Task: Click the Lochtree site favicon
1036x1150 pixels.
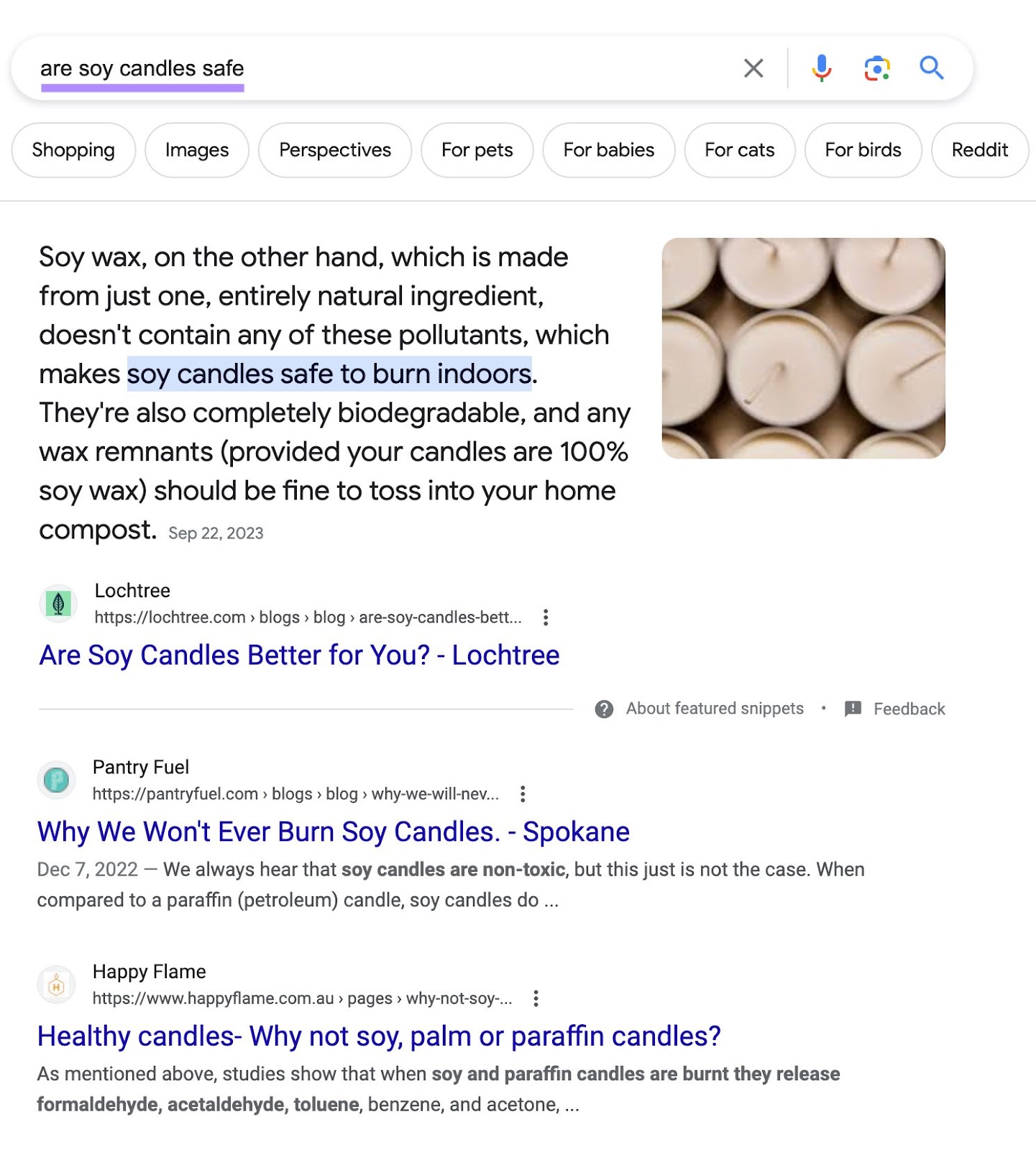Action: tap(58, 604)
